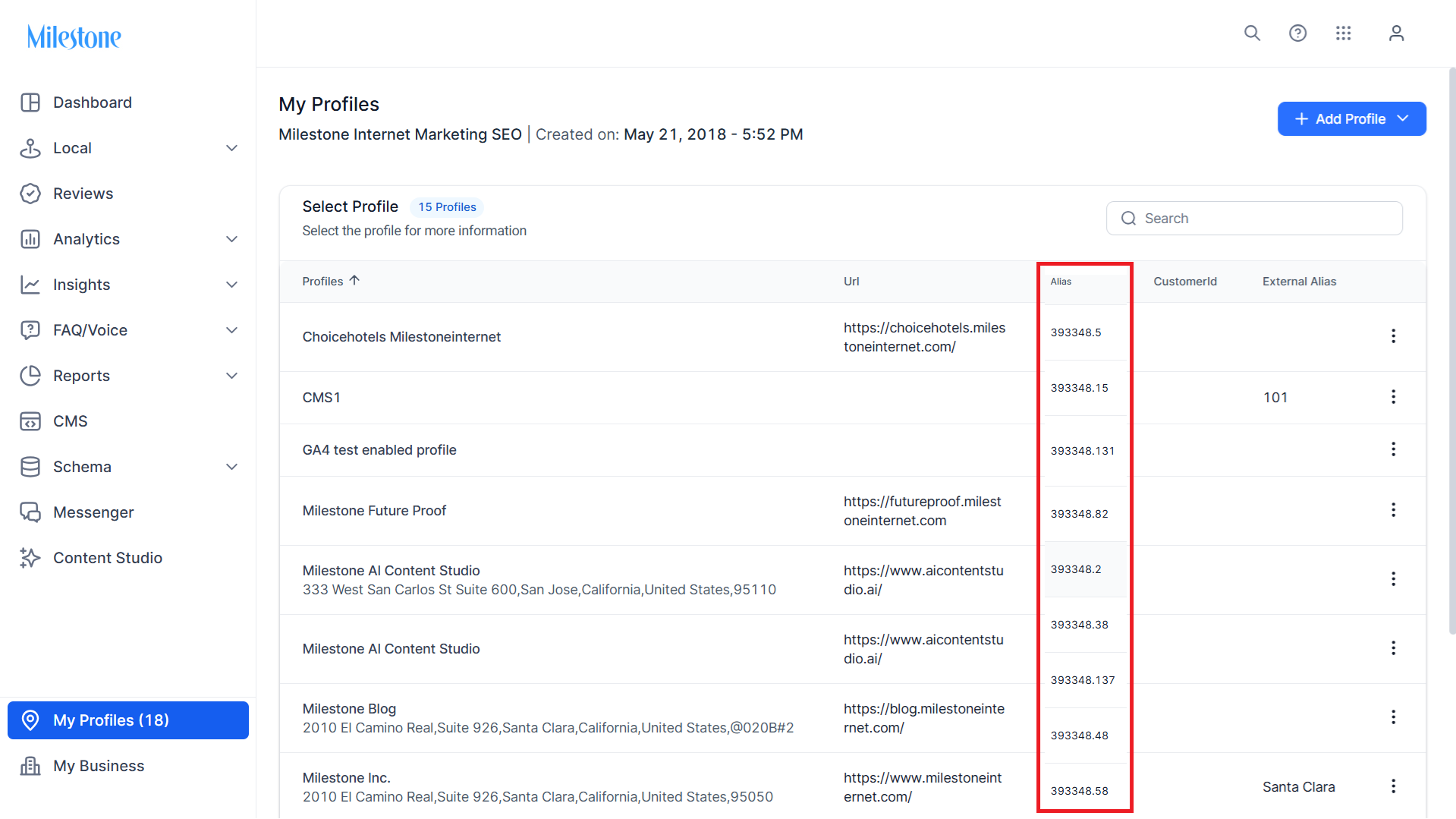1456x819 pixels.
Task: Open the Messenger section
Action: (93, 512)
